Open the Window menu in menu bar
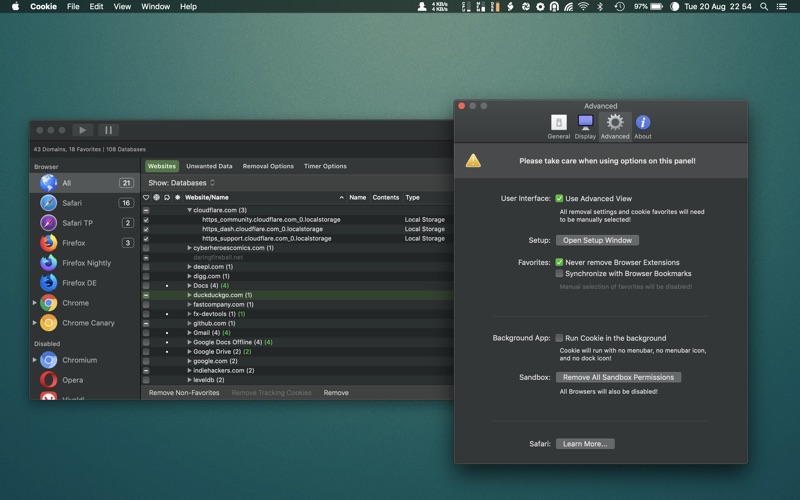The height and width of the screenshot is (500, 800). click(155, 7)
